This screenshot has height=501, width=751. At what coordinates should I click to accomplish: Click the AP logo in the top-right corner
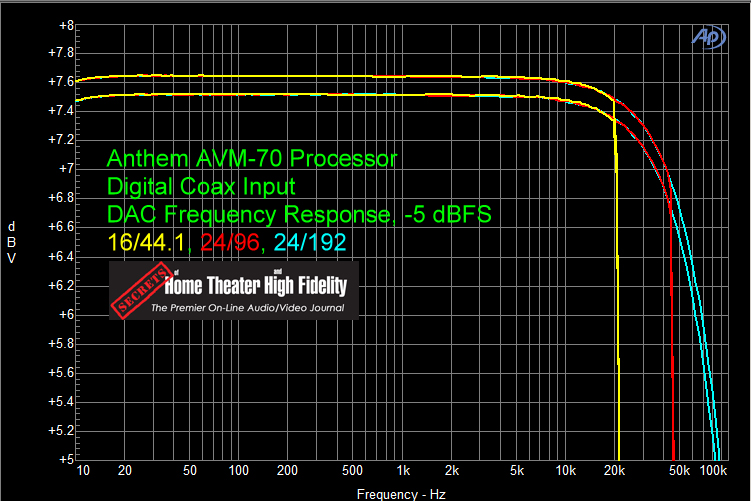(707, 37)
